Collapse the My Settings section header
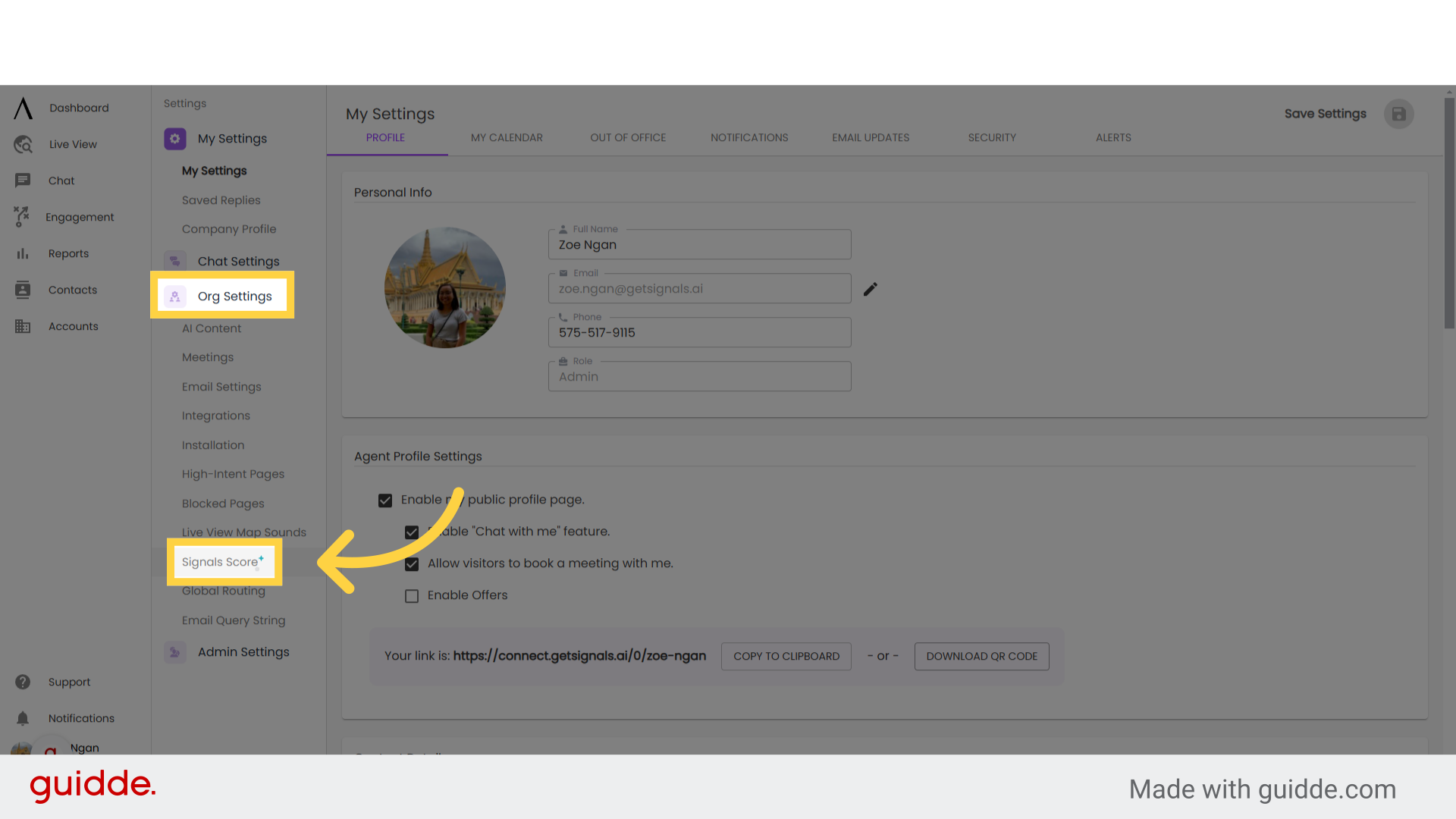This screenshot has width=1456, height=819. tap(232, 139)
